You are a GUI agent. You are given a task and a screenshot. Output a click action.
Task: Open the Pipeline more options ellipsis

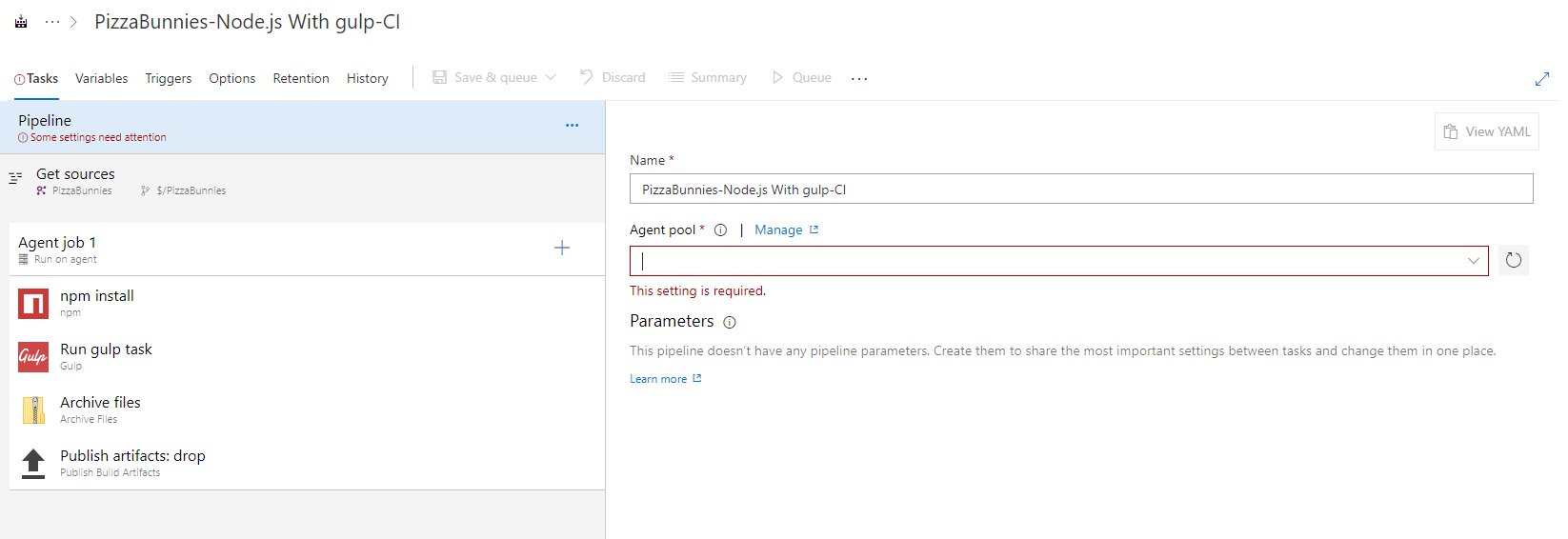pos(572,126)
